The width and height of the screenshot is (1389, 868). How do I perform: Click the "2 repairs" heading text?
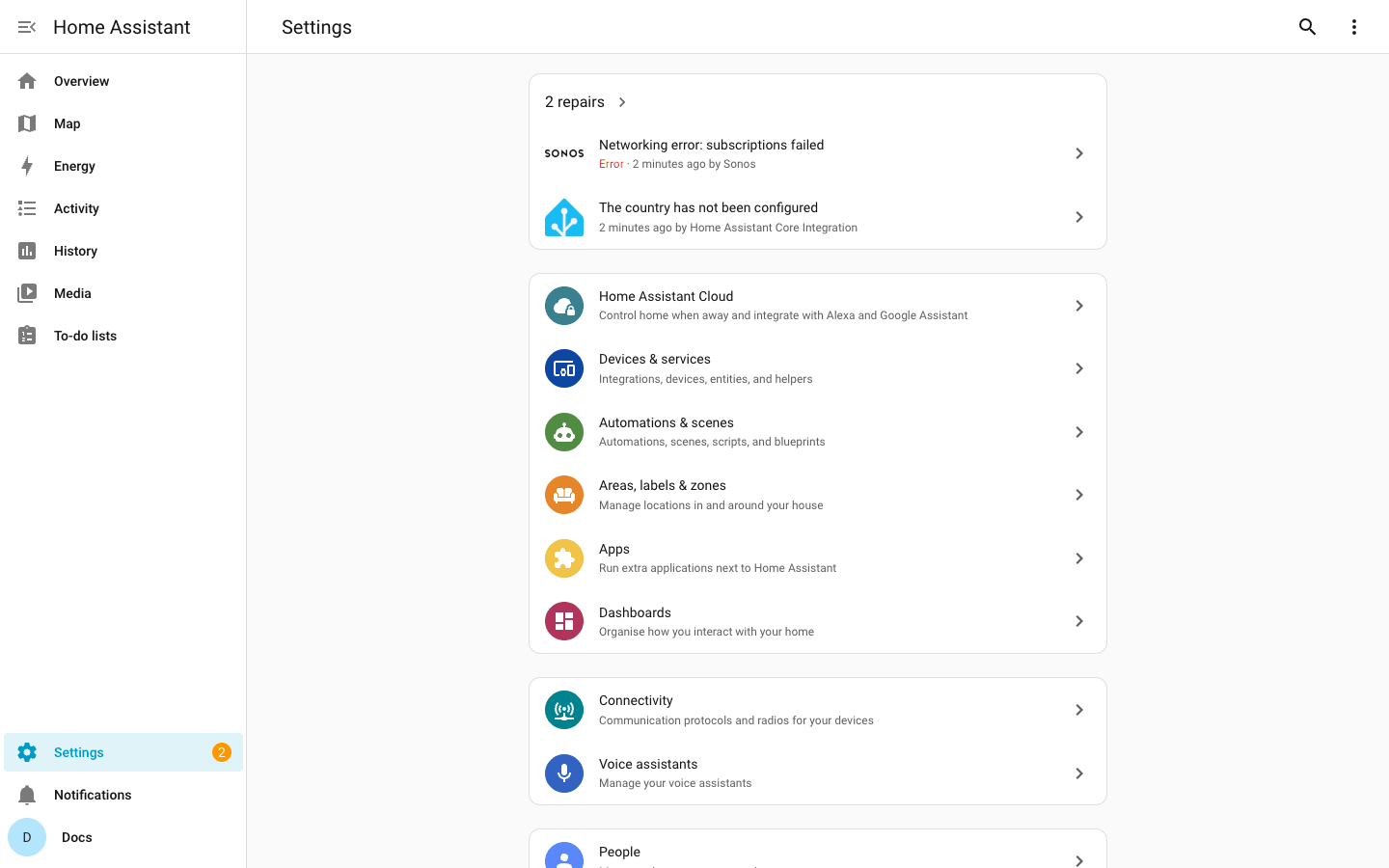pyautogui.click(x=575, y=102)
